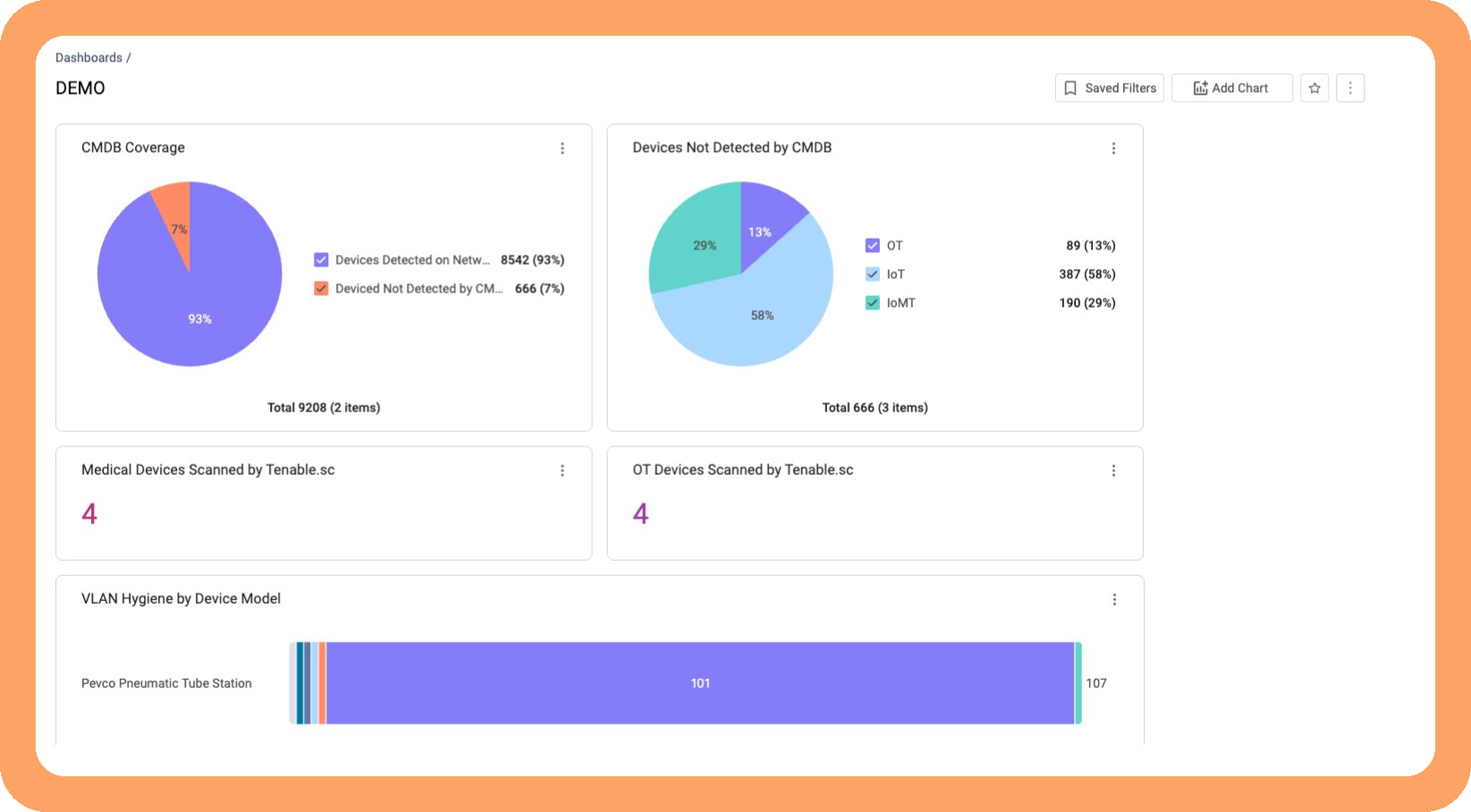Open the Saved Filters panel
1471x812 pixels.
click(1109, 88)
